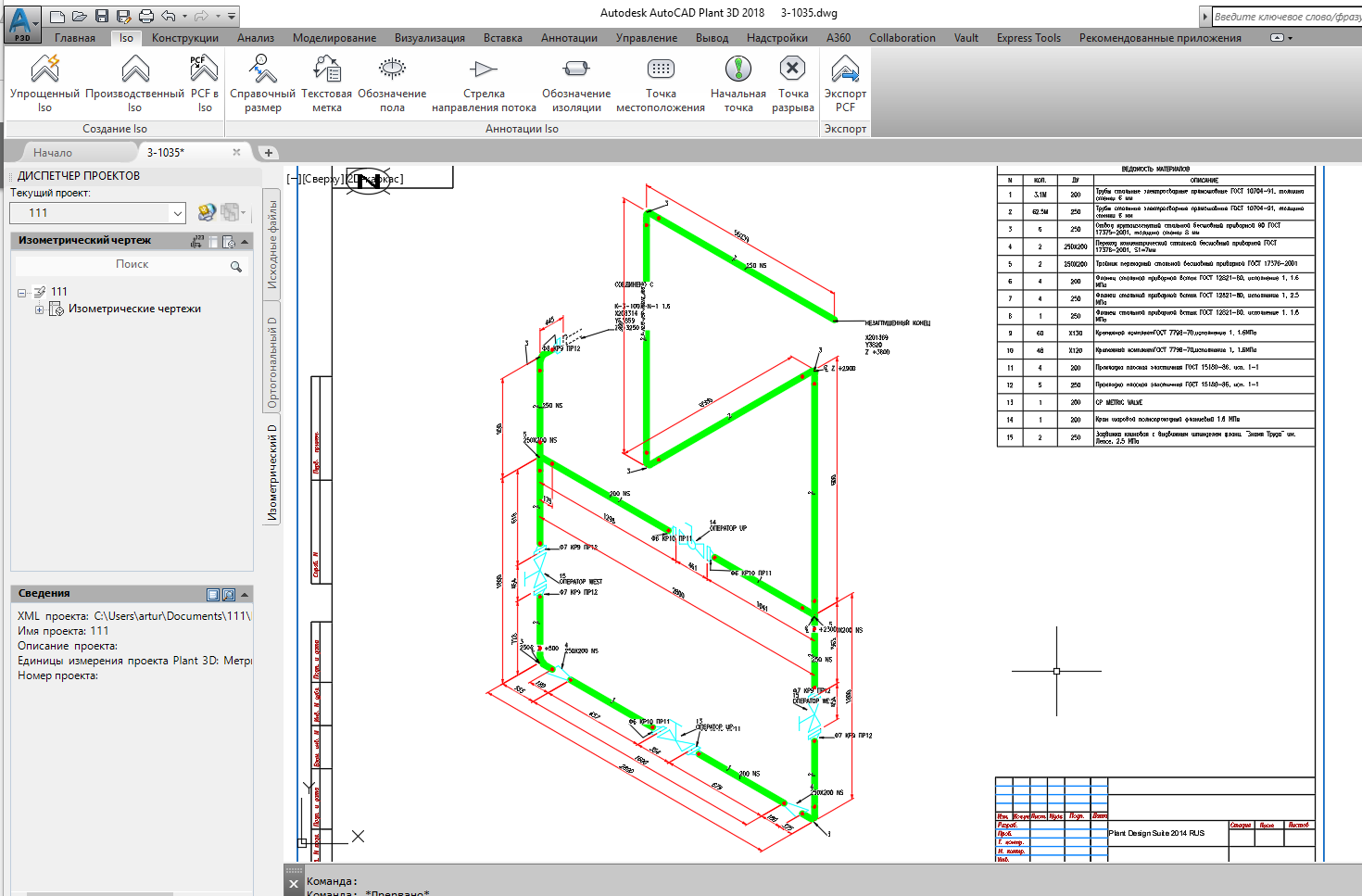Select the Изометрические чертежи tree item
The image size is (1362, 896).
[134, 309]
